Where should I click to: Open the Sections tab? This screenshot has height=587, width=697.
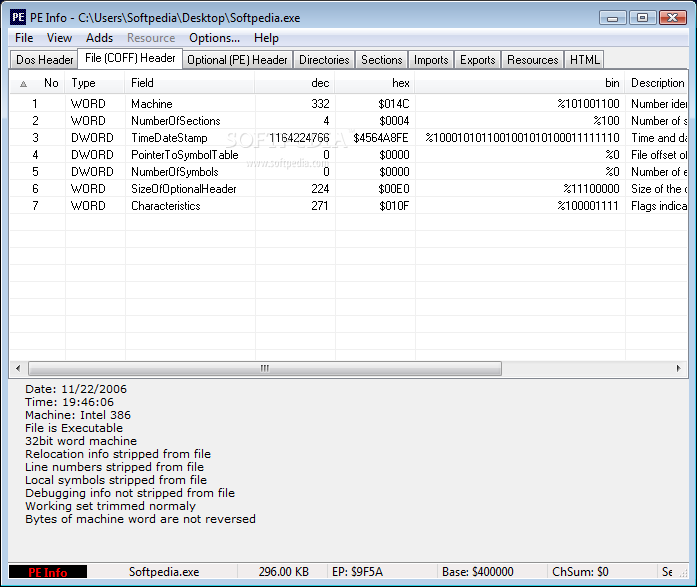[381, 60]
